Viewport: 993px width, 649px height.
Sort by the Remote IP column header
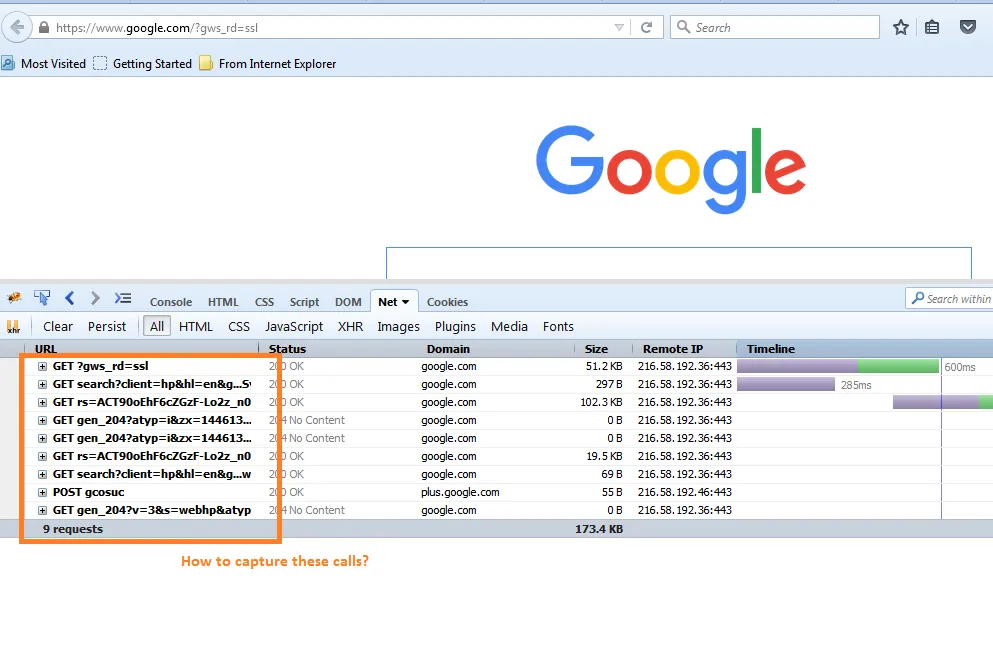684,349
